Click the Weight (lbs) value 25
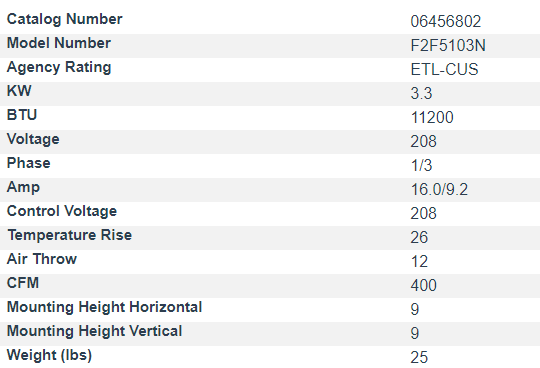The image size is (540, 368). pyautogui.click(x=419, y=357)
